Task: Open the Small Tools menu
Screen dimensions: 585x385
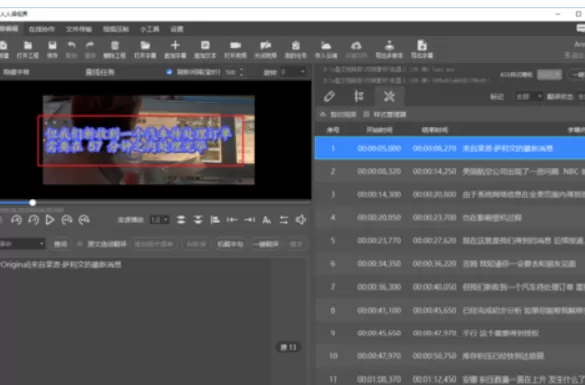Action: [150, 29]
